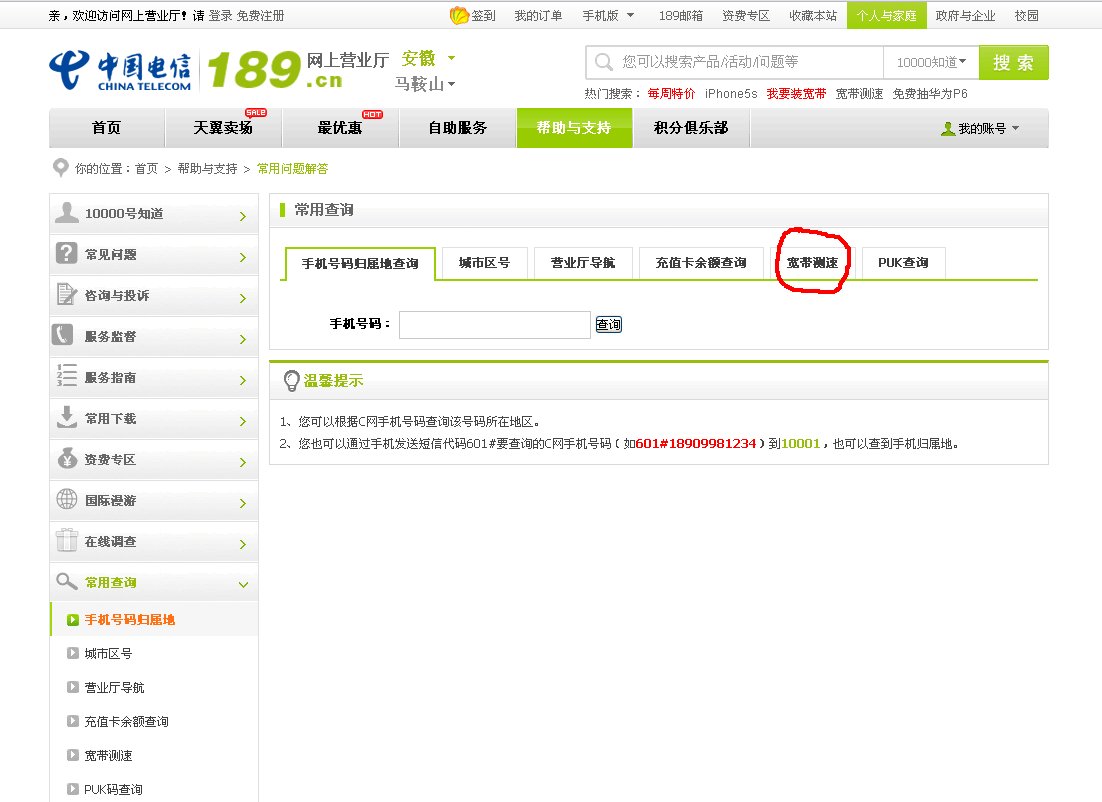
Task: Click the 免费注册 registration link
Action: (259, 15)
